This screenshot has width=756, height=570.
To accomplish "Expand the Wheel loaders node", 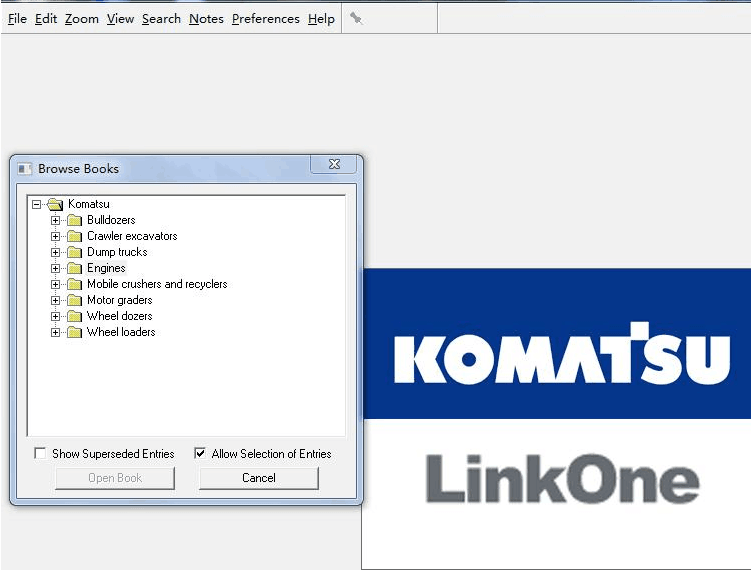I will 55,332.
